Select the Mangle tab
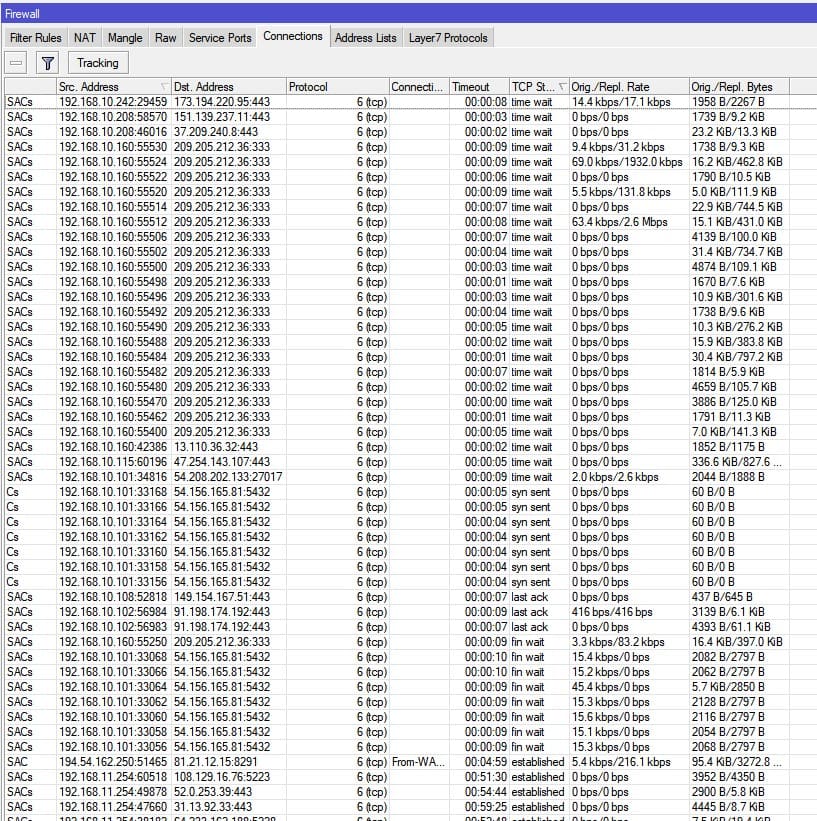This screenshot has width=817, height=821. pos(125,38)
